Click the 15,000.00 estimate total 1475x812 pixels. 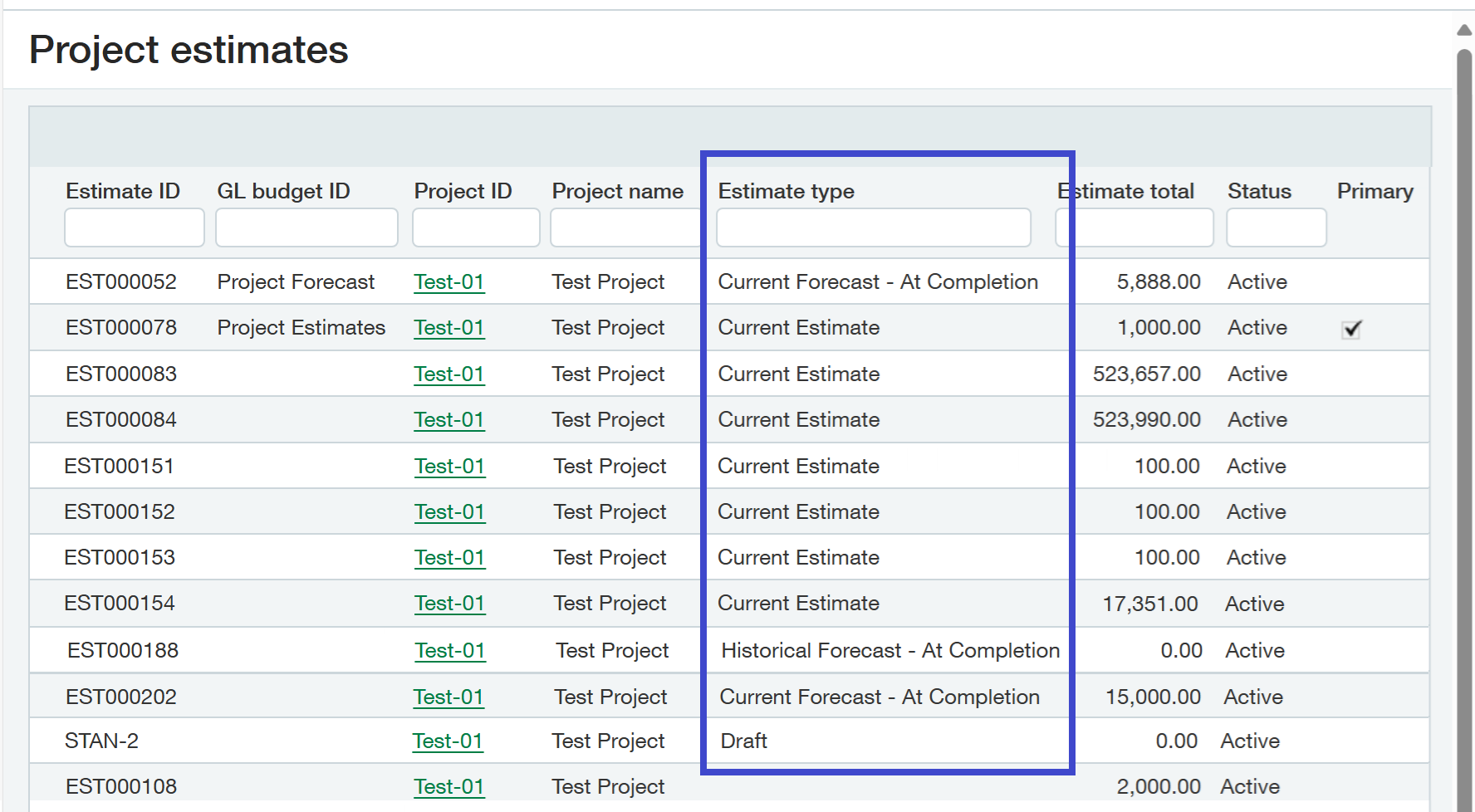click(x=1153, y=697)
